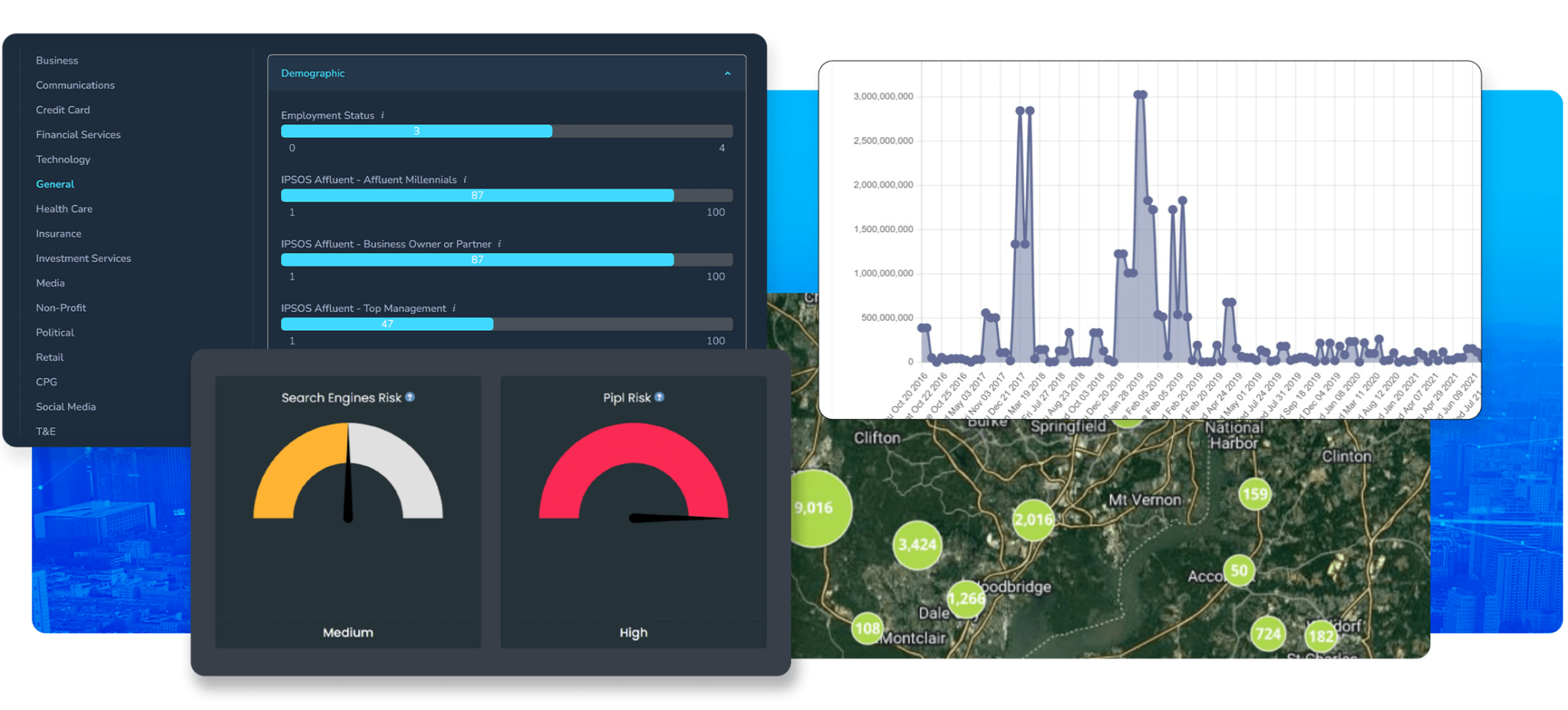Open the Pipl Risk help tooltip

pos(658,398)
